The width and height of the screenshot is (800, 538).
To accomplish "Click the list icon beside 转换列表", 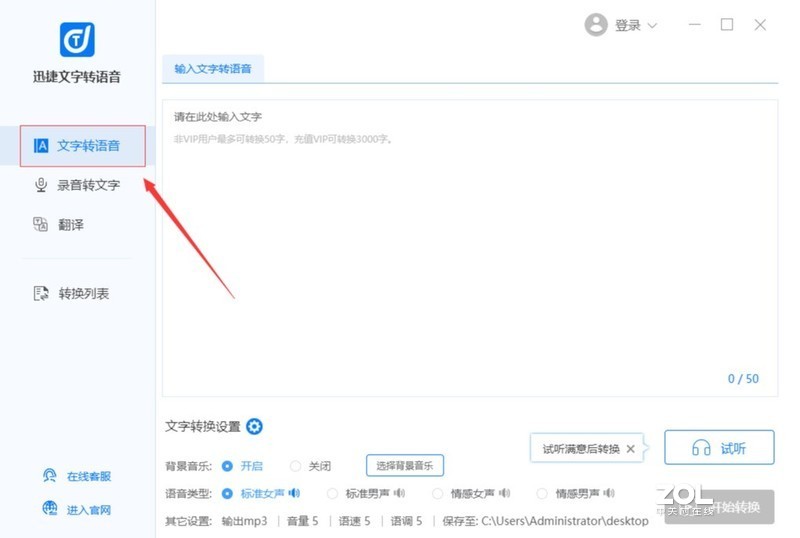I will pos(41,294).
